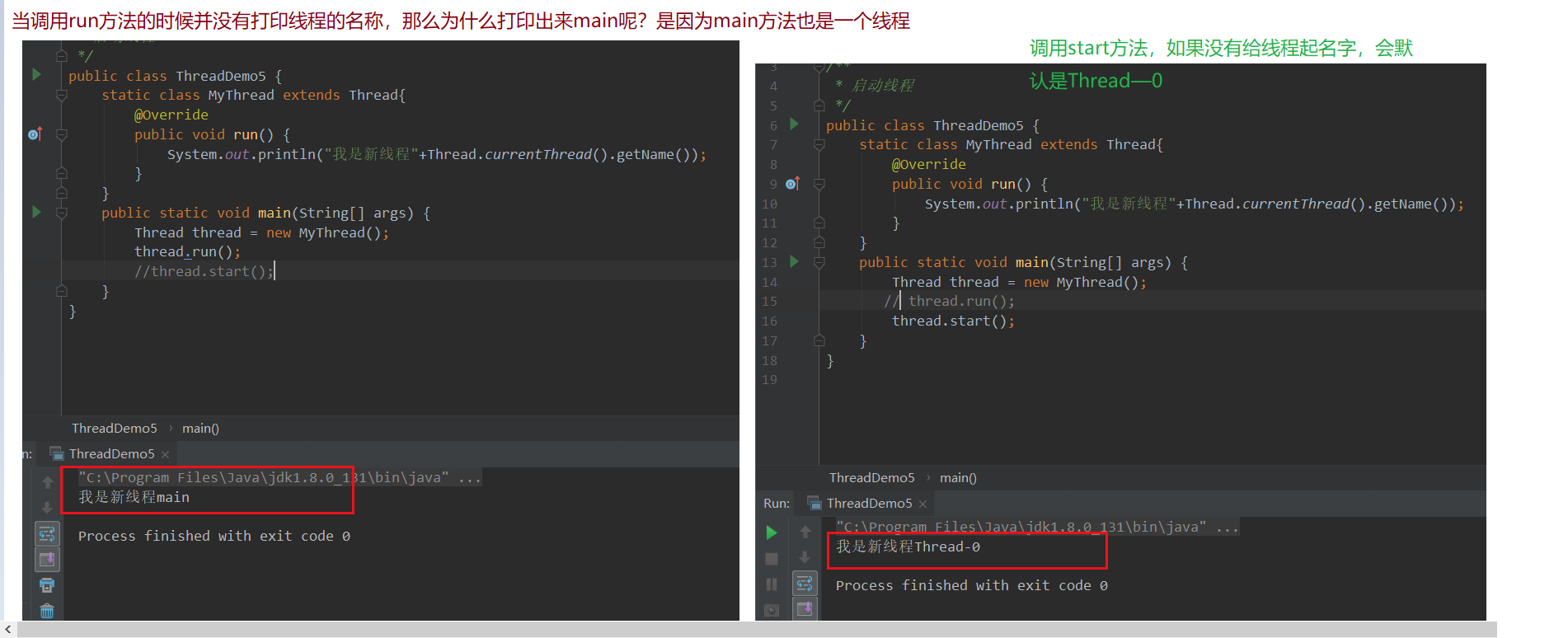The height and width of the screenshot is (638, 1568).
Task: Collapse fold marker on line 9 in right editor
Action: click(819, 184)
